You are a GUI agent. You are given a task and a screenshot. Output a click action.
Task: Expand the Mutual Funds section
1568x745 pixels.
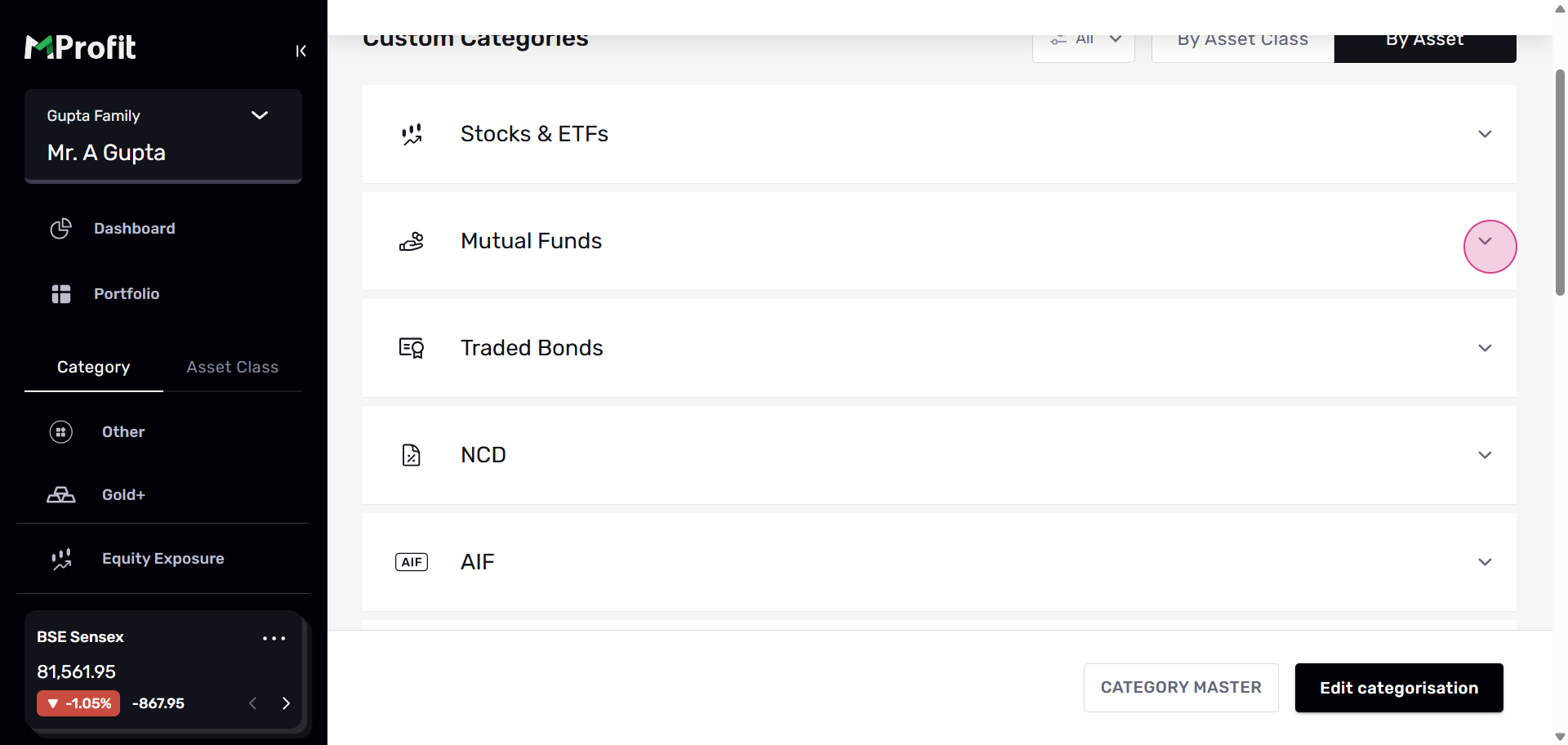click(1486, 242)
